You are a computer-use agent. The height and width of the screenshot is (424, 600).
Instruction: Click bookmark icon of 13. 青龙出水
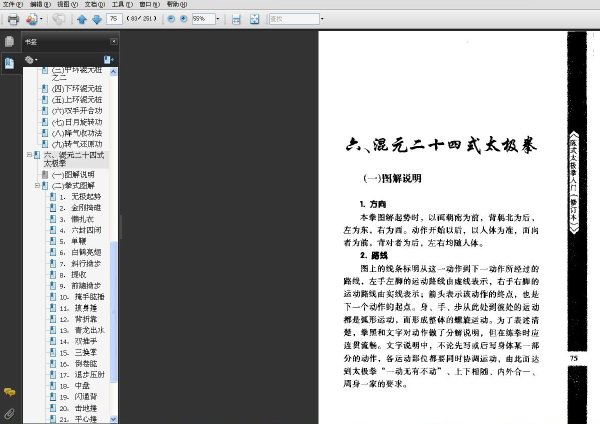coord(53,330)
